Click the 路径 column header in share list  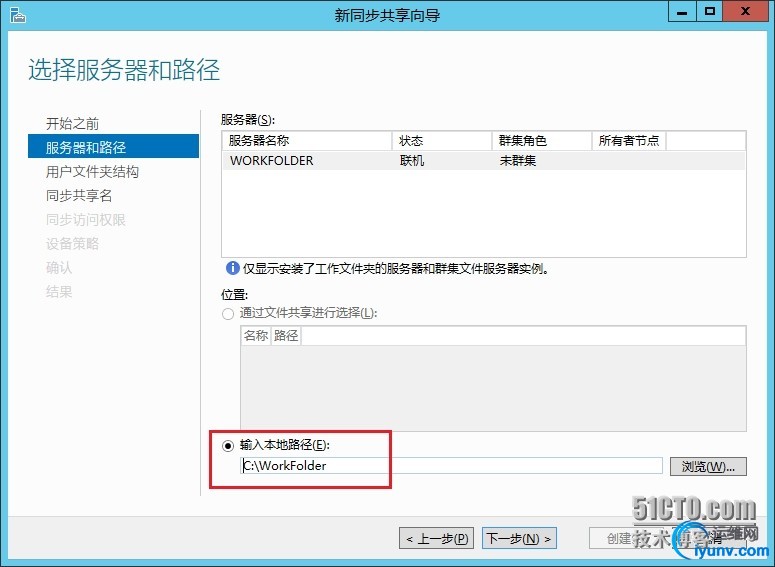pyautogui.click(x=286, y=336)
